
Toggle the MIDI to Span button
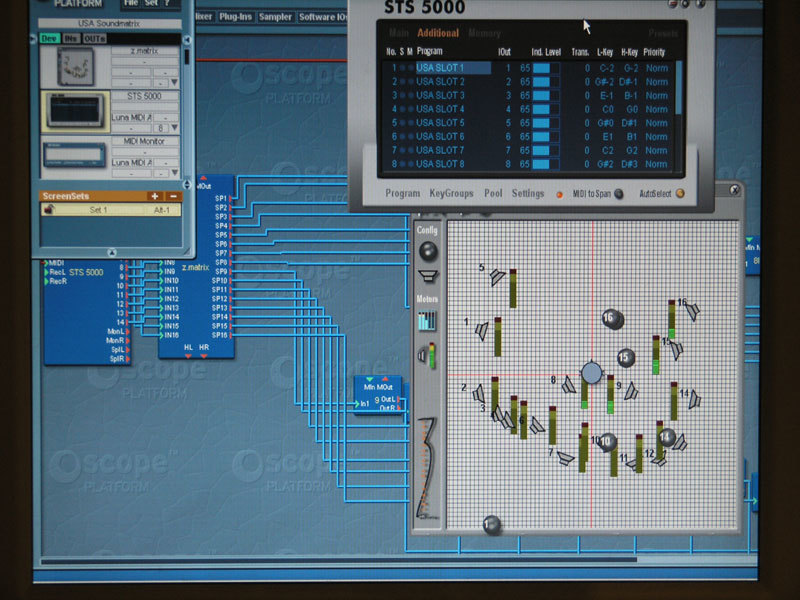(x=618, y=194)
